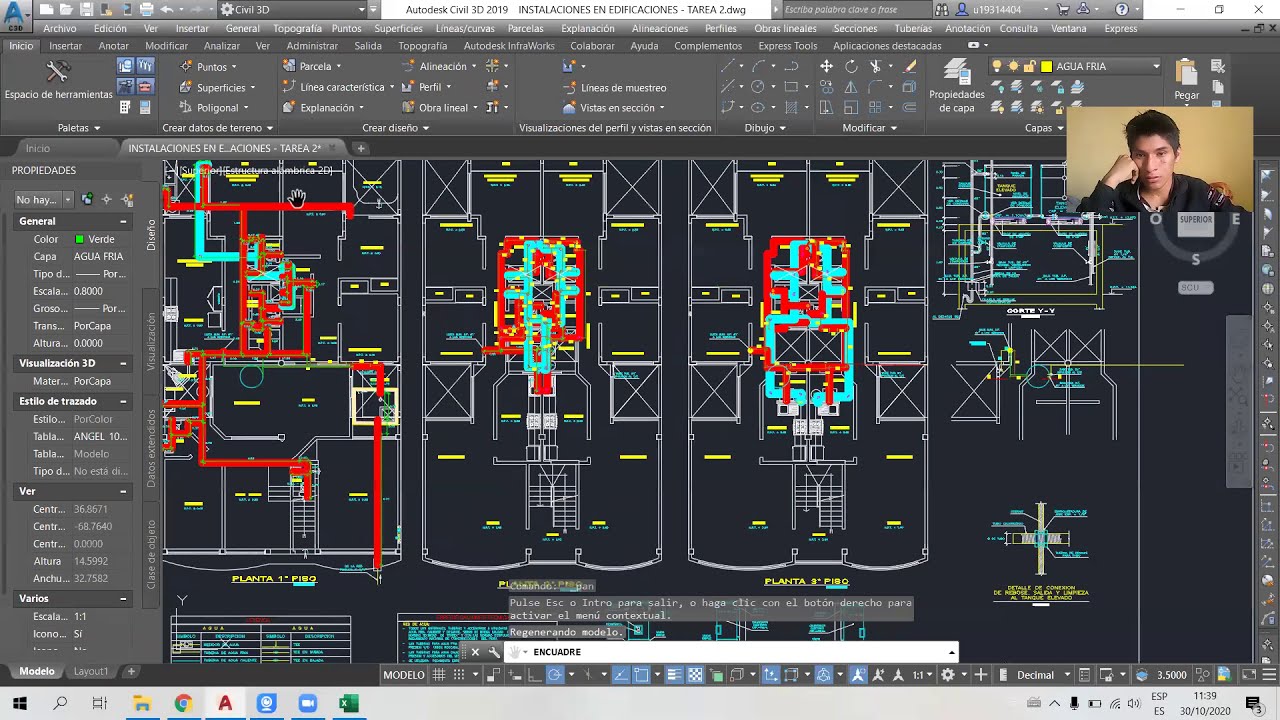The width and height of the screenshot is (1280, 720).
Task: Click the ENCUADRE command line input
Action: (733, 652)
